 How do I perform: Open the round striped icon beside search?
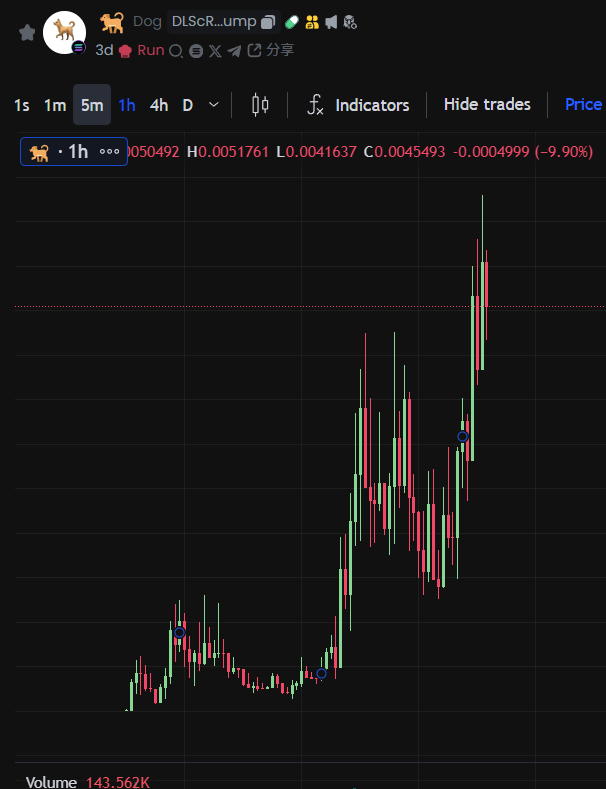(x=196, y=51)
